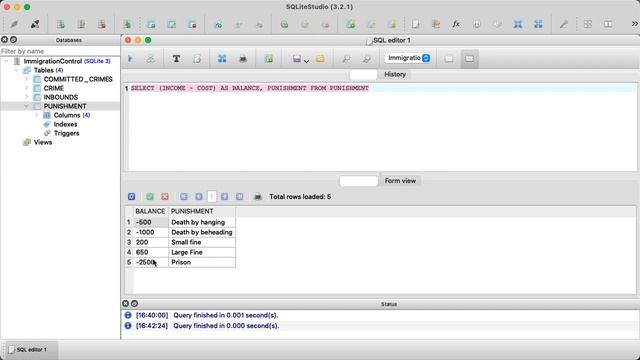Screen dimensions: 640x360
Task: Open a new SQL editor from main toolbar
Action: (415, 24)
